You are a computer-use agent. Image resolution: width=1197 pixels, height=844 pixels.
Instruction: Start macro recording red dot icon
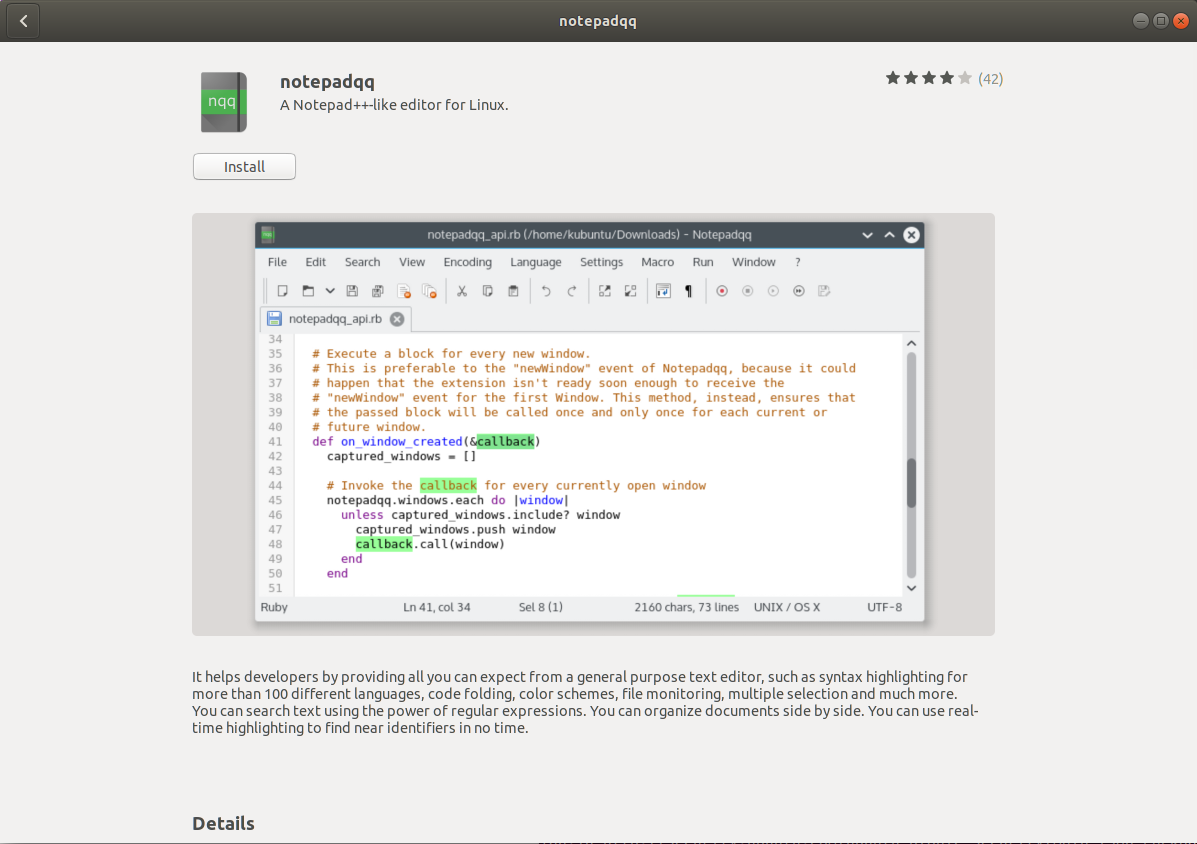(x=722, y=291)
